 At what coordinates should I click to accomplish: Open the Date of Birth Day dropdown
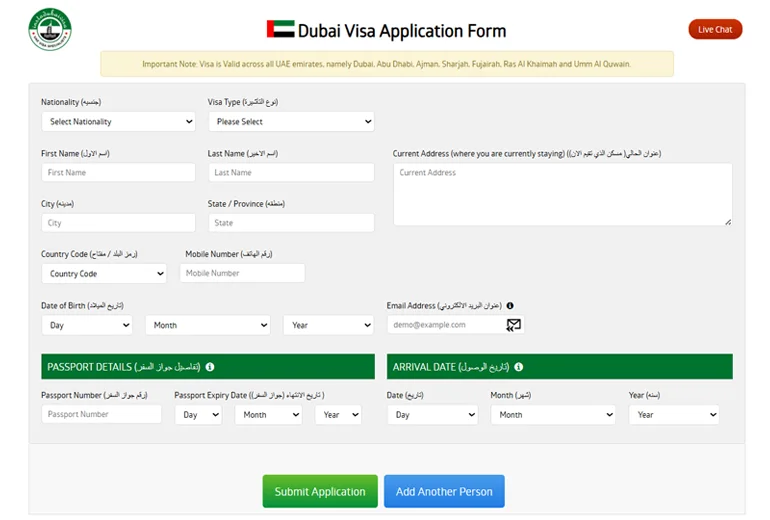(87, 325)
